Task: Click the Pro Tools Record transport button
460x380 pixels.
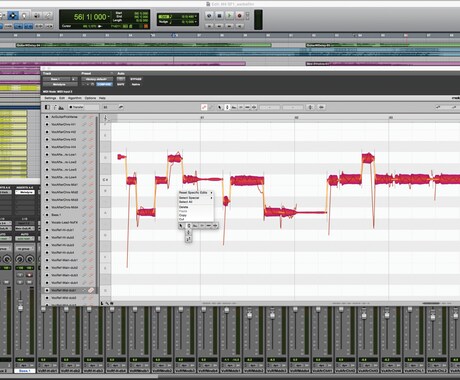Action: point(239,16)
